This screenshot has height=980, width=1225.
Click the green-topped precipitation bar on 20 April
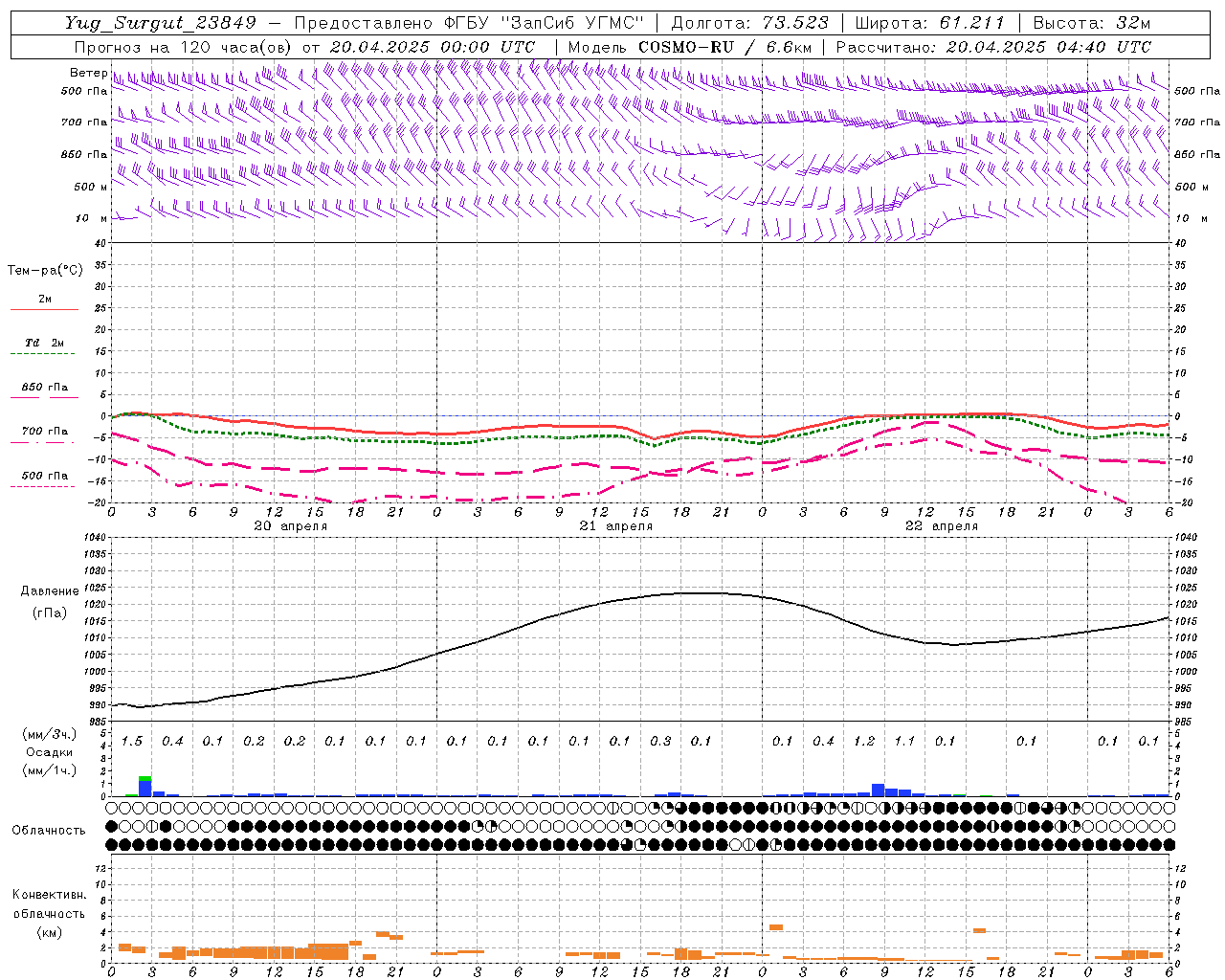(145, 786)
